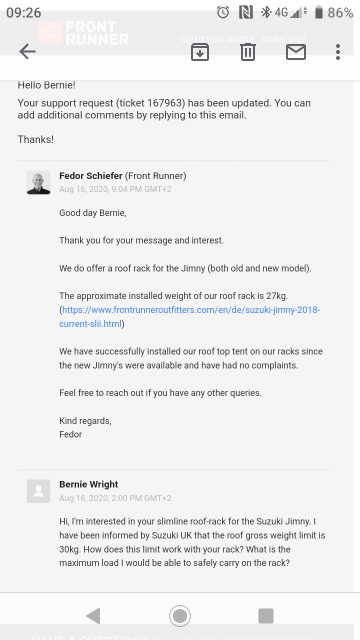The width and height of the screenshot is (360, 640).
Task: Mark email unread via the envelope icon
Action: [x=296, y=52]
